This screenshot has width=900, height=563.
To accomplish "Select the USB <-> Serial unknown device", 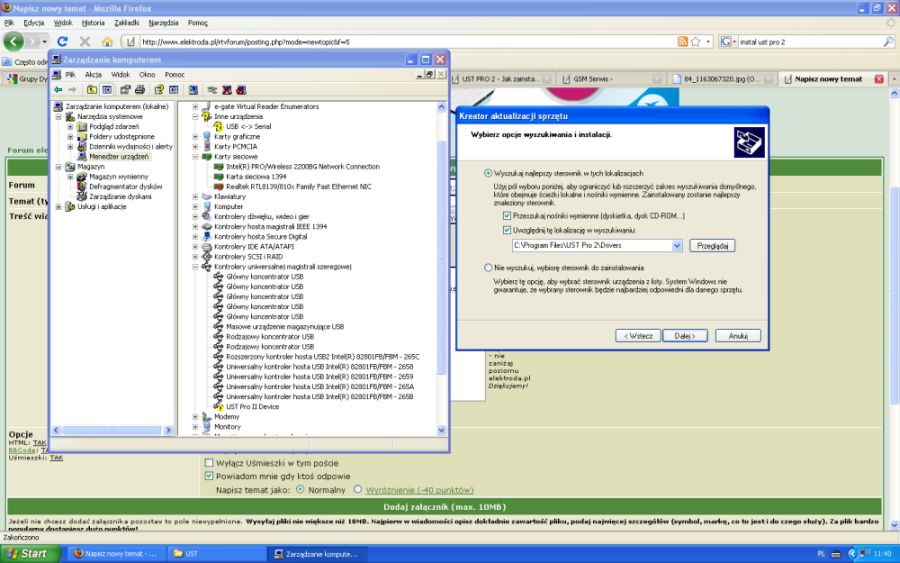I will tap(248, 126).
